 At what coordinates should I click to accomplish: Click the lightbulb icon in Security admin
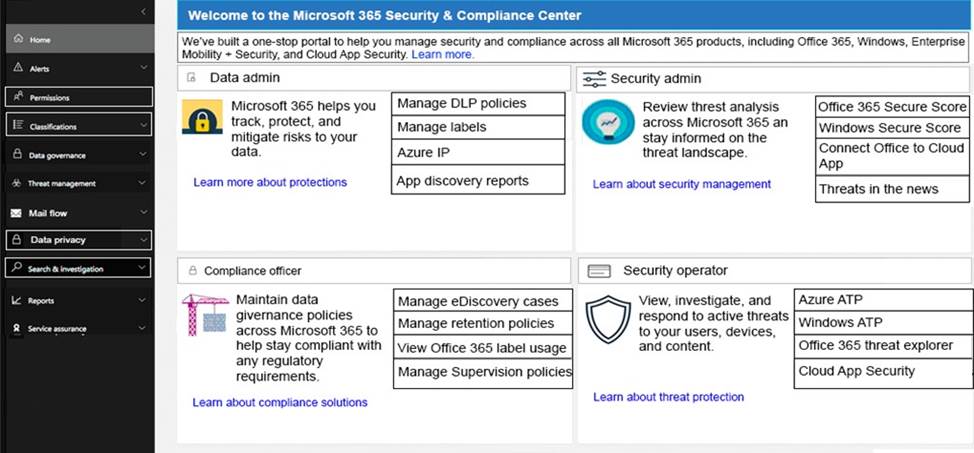608,122
